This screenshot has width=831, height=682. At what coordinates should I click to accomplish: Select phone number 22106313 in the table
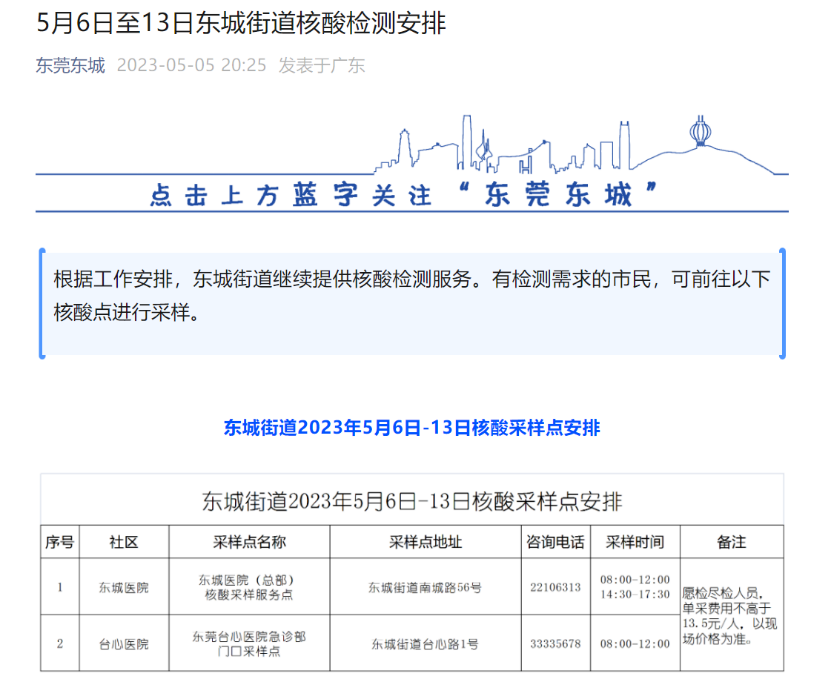tap(555, 588)
